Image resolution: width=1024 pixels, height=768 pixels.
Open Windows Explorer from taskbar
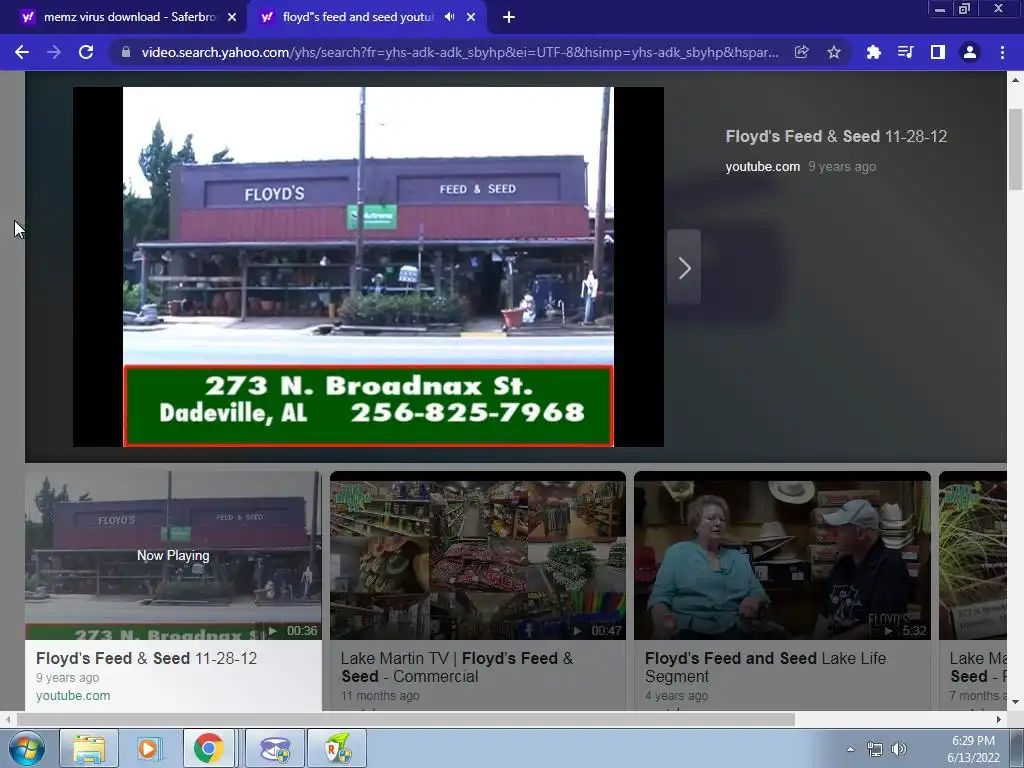[89, 748]
